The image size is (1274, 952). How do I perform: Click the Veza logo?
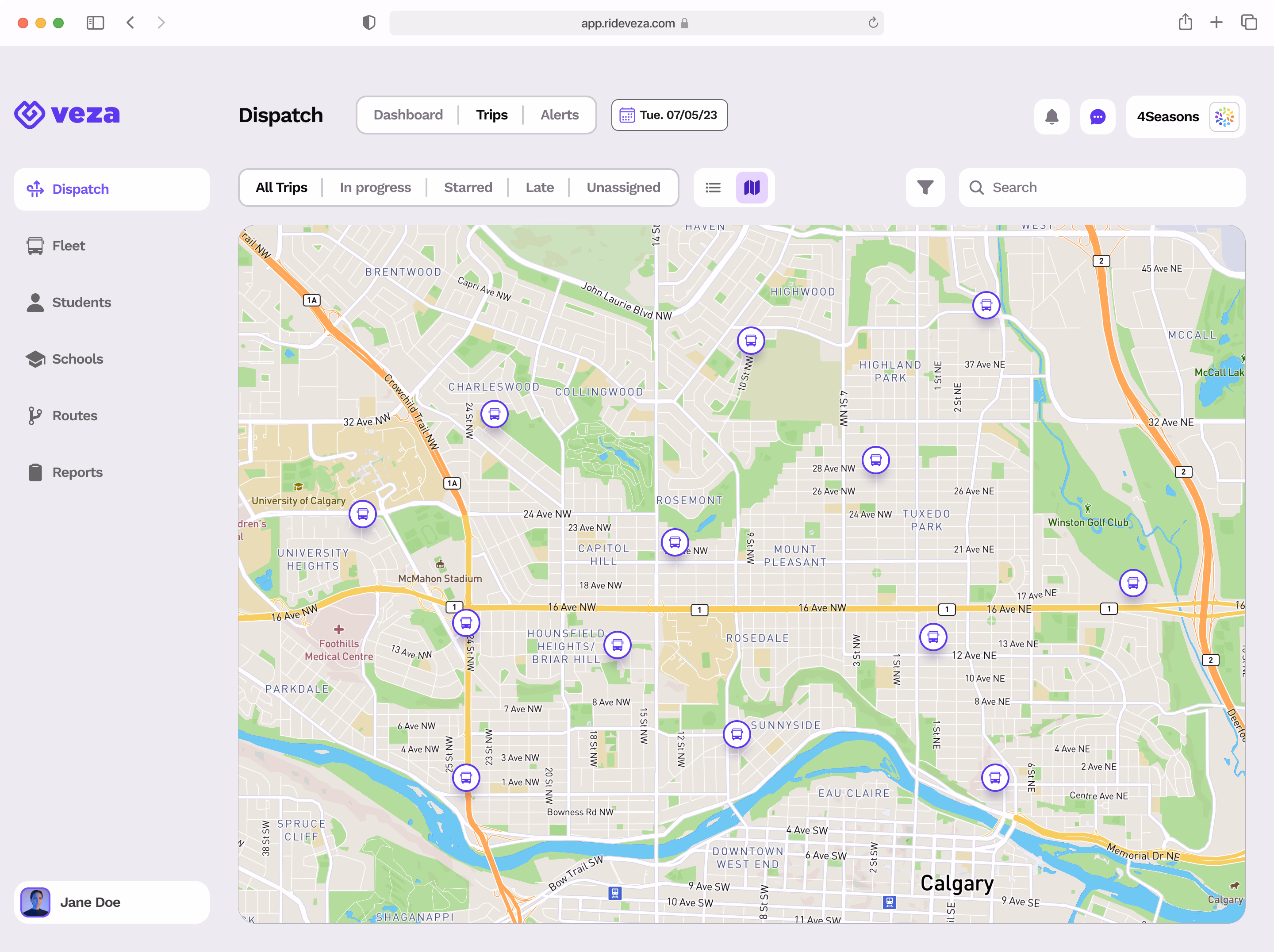(x=67, y=115)
